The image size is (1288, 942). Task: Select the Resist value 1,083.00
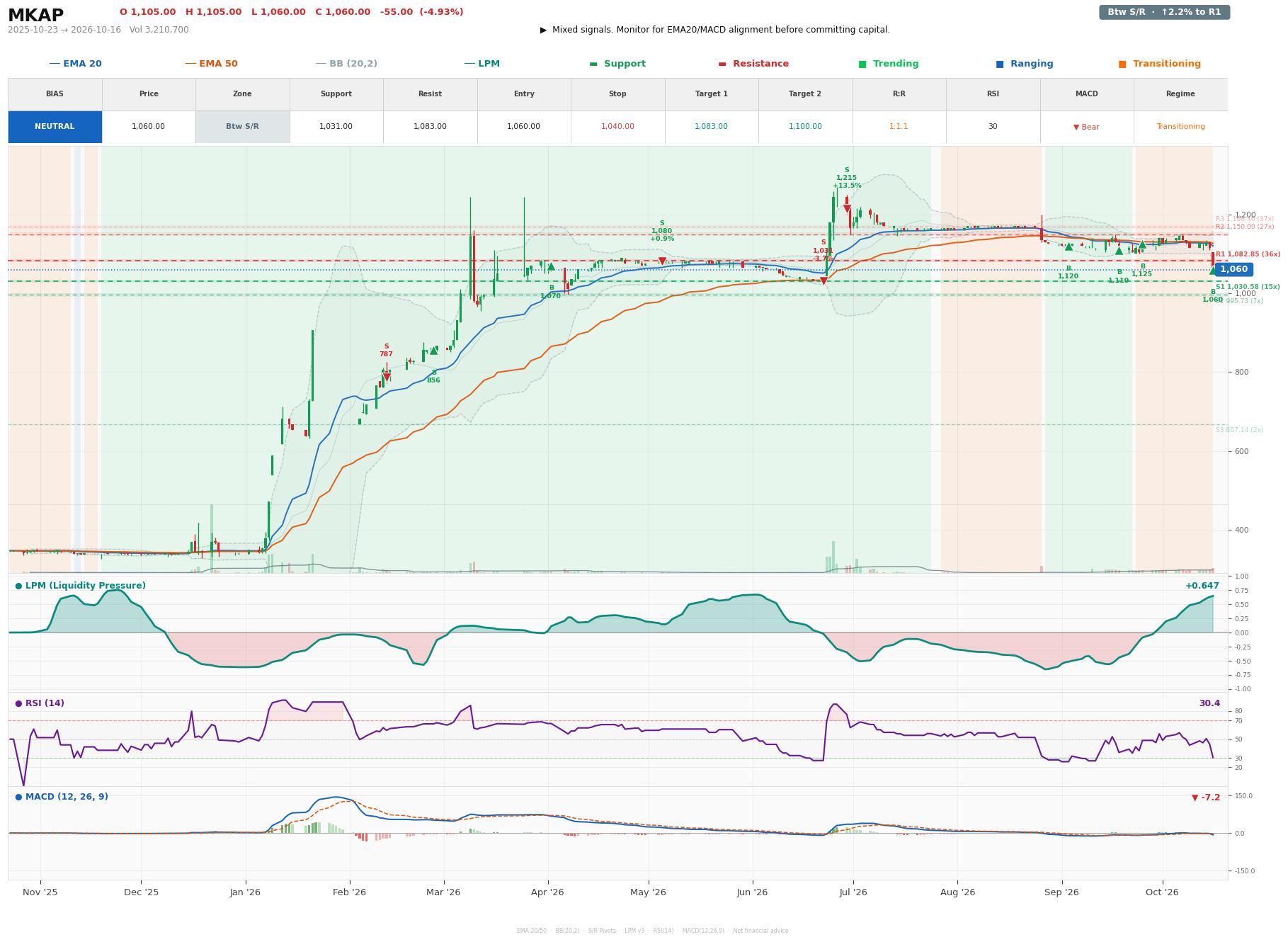coord(430,127)
